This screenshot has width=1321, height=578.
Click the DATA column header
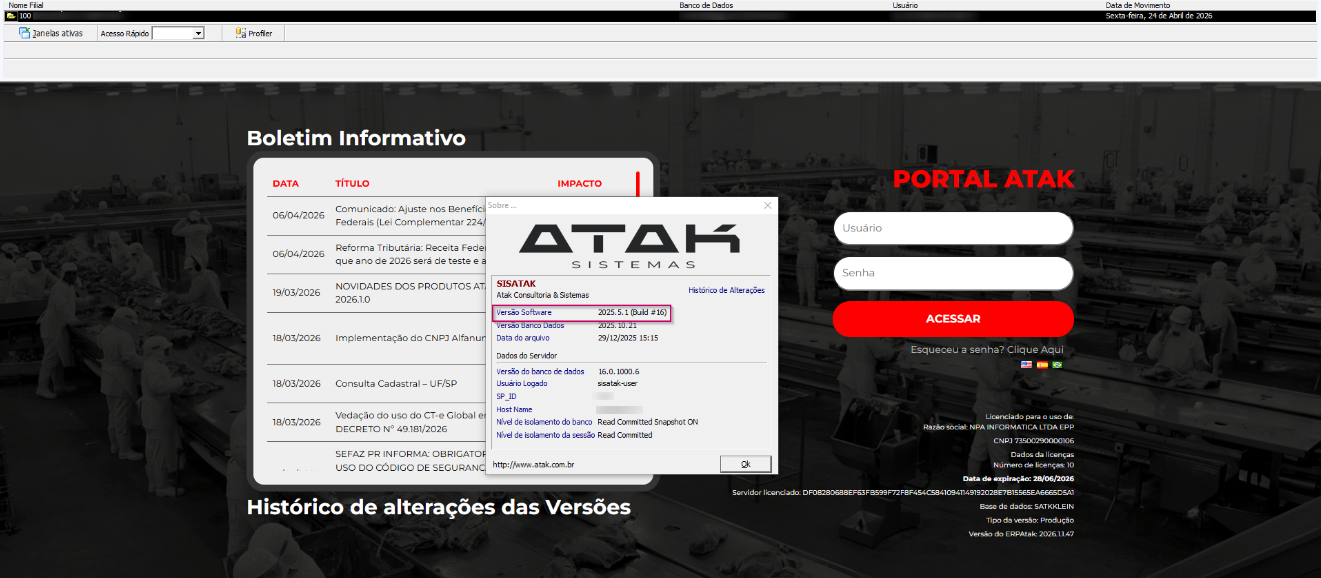point(285,184)
